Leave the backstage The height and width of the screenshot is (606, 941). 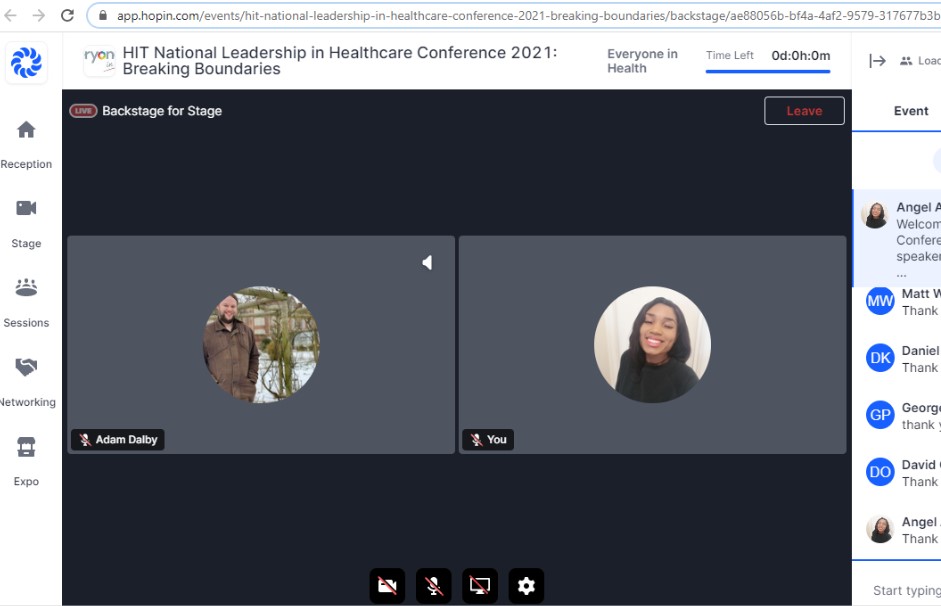tap(804, 111)
